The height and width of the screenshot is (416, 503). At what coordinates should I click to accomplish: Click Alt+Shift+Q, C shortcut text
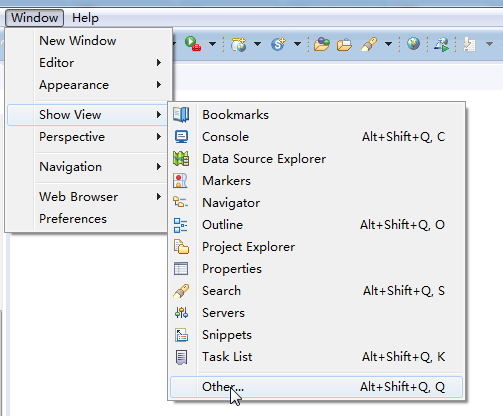(x=404, y=137)
